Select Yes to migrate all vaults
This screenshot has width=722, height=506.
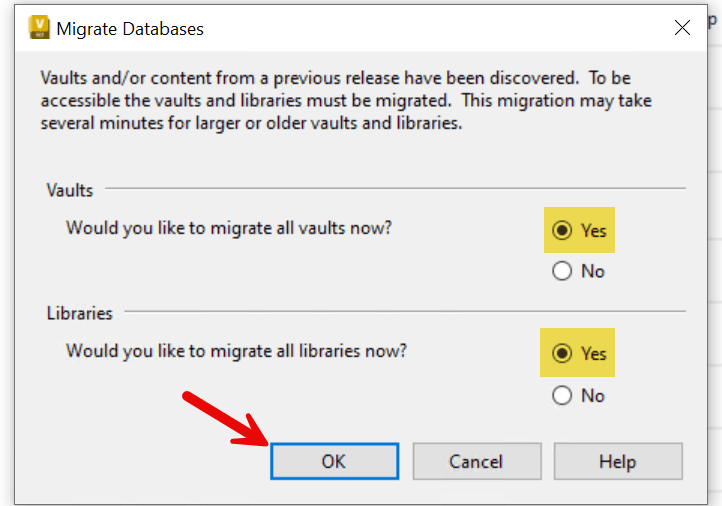coord(562,230)
